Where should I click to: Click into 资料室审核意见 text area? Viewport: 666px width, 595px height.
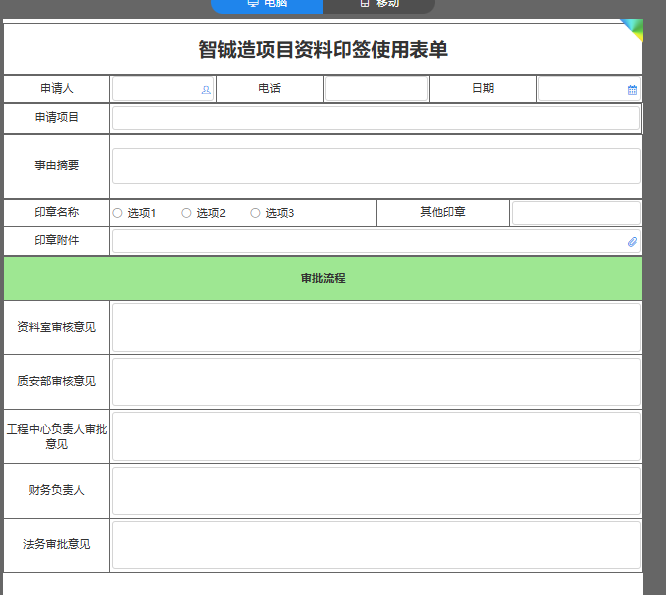point(376,327)
